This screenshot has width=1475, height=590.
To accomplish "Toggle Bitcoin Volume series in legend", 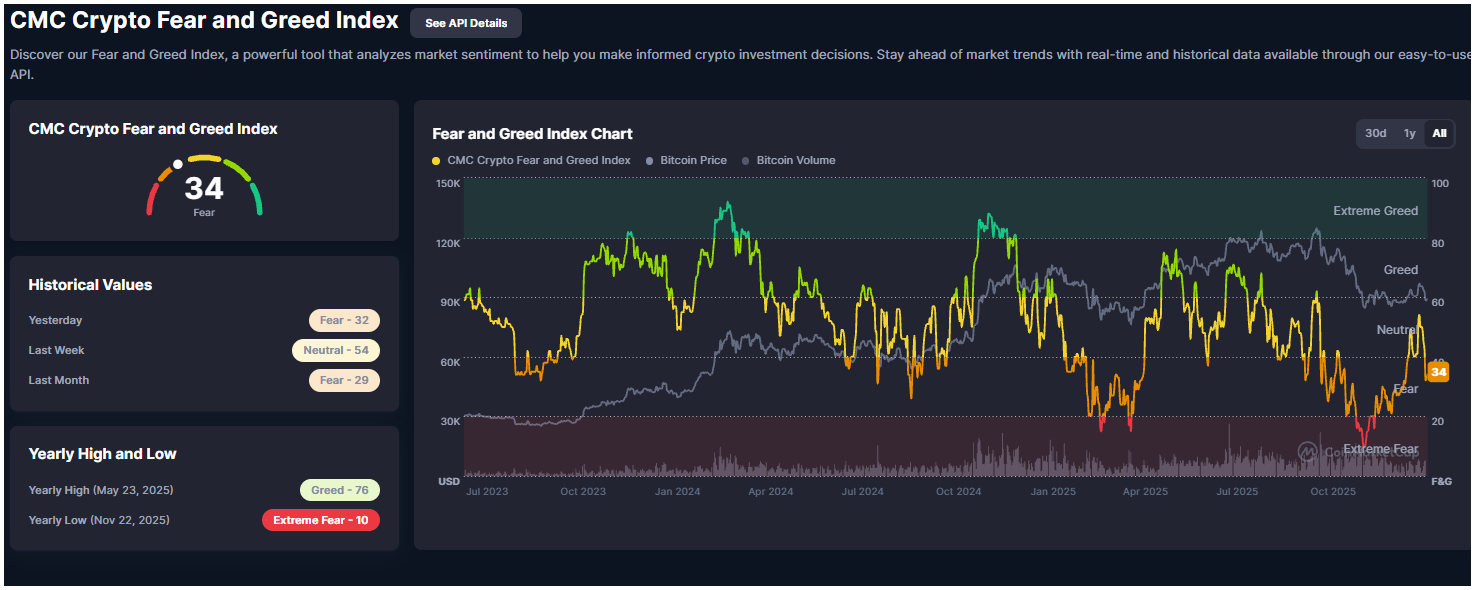I will click(x=795, y=161).
